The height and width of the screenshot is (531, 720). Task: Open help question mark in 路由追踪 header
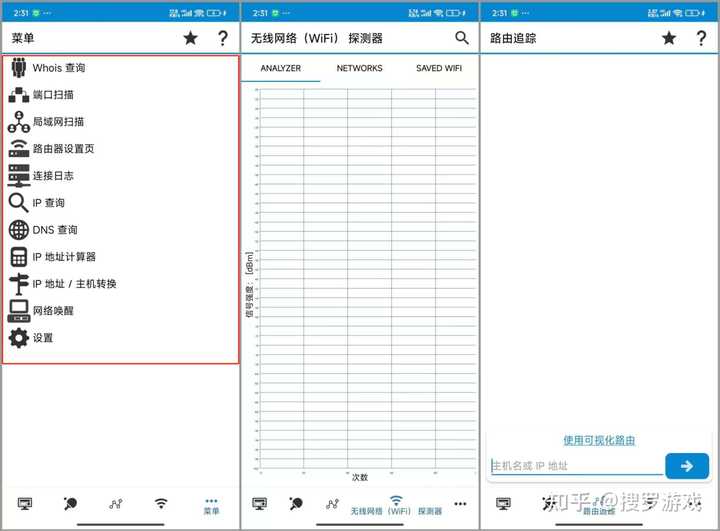[701, 38]
